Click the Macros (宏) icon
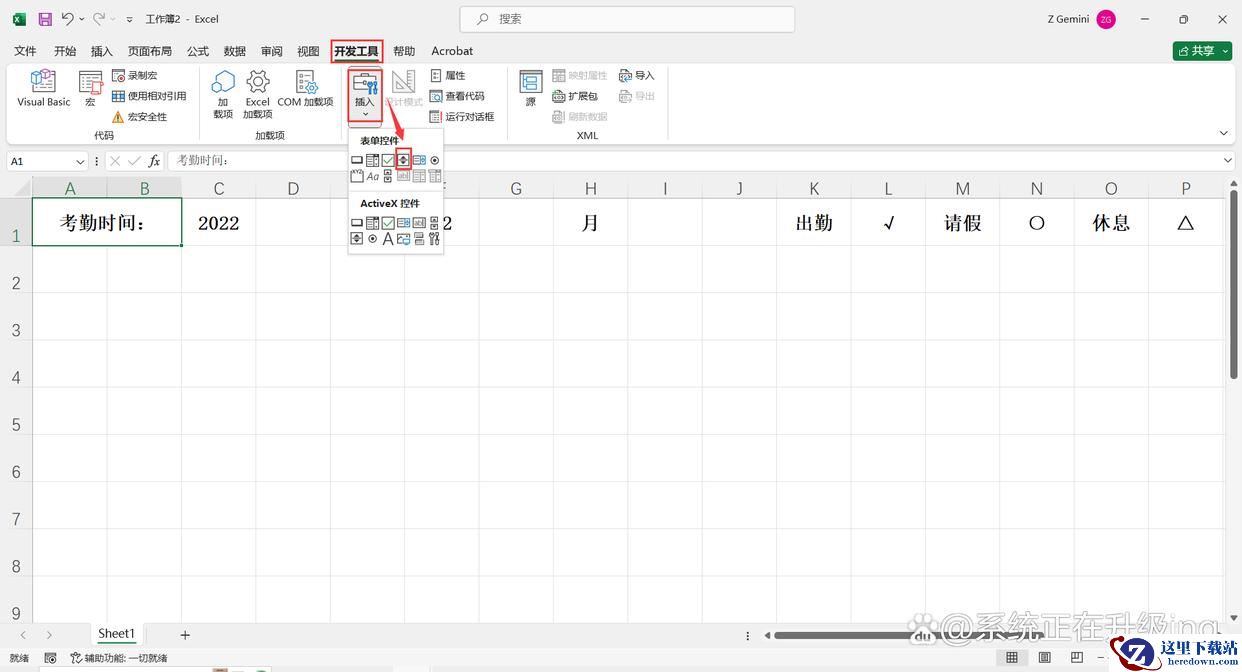1242x672 pixels. point(90,89)
